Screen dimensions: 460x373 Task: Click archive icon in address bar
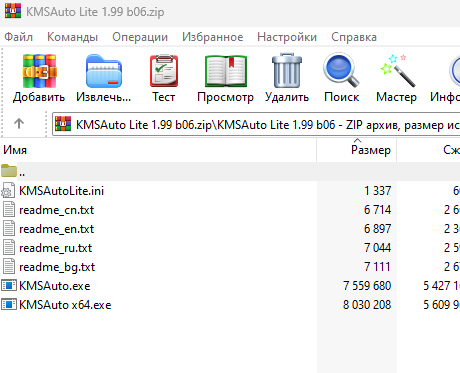(x=63, y=124)
